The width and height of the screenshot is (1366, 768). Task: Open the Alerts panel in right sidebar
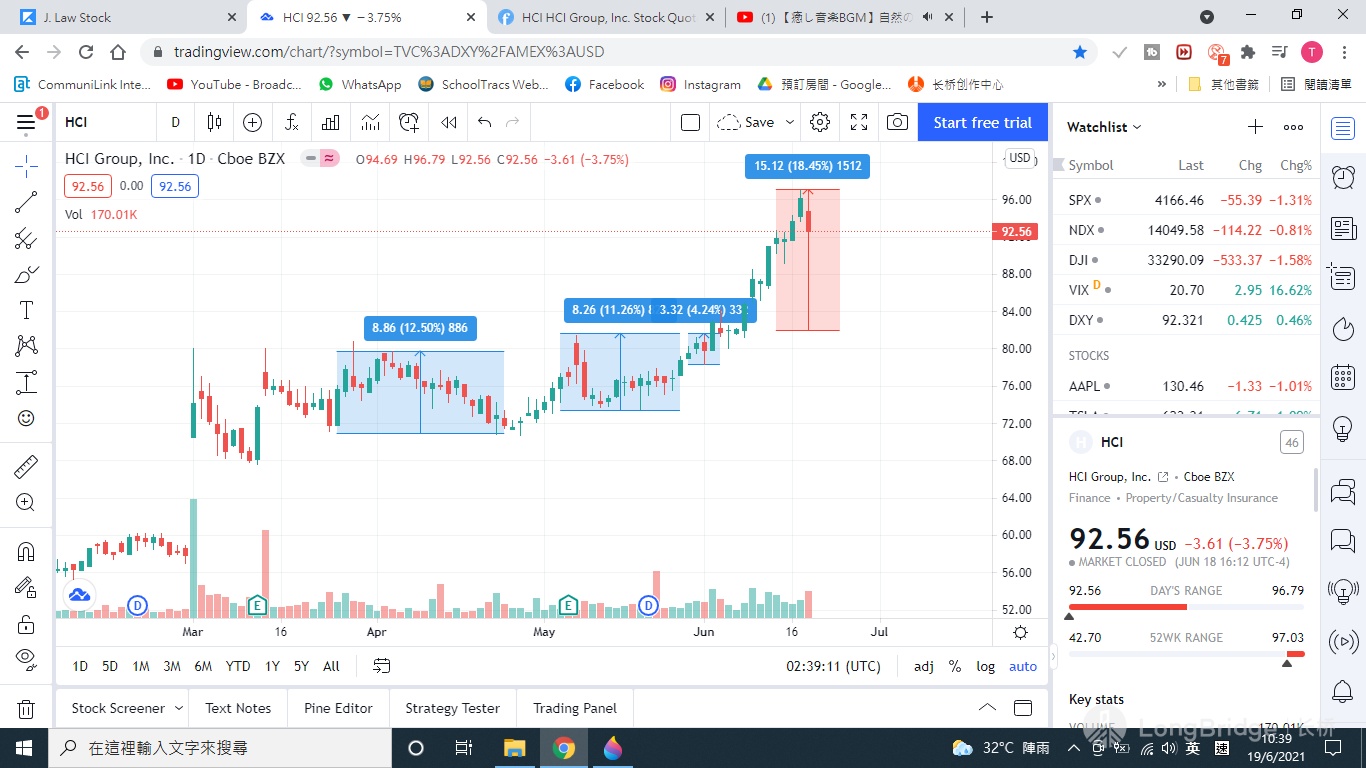(x=1343, y=178)
